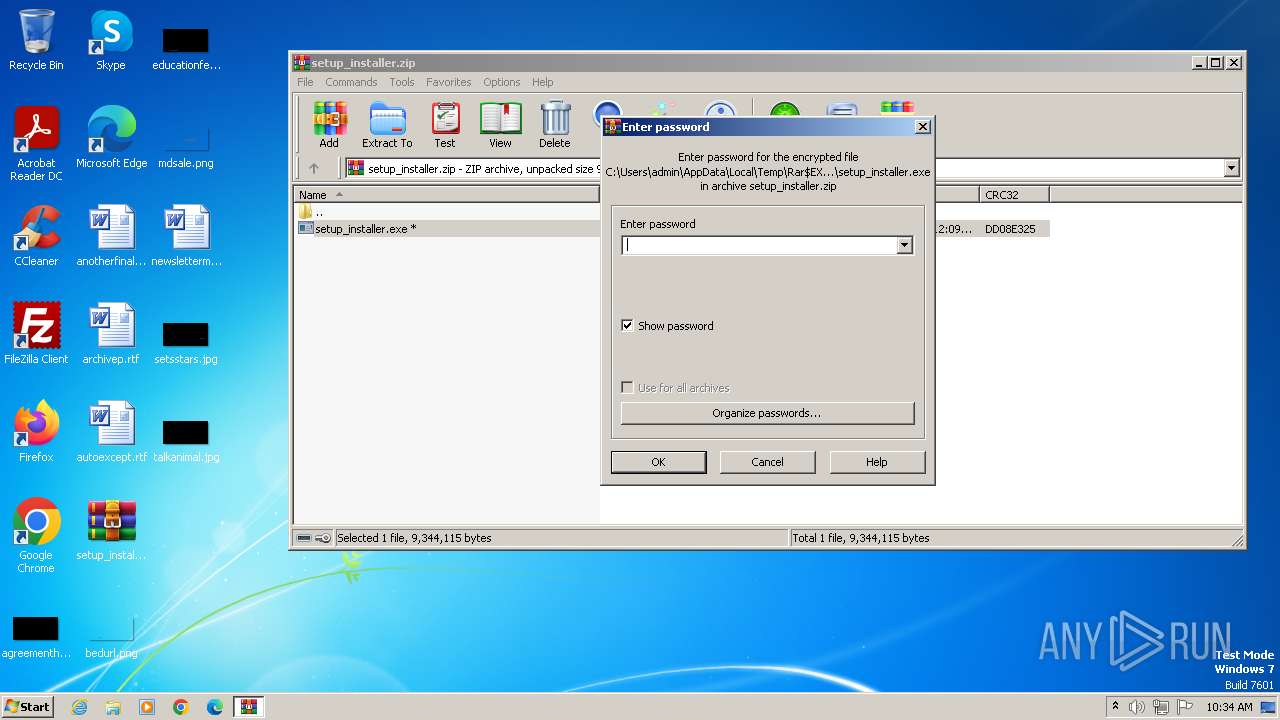This screenshot has width=1280, height=720.
Task: Click the drive icon in WinRAR status bar
Action: pos(304,538)
